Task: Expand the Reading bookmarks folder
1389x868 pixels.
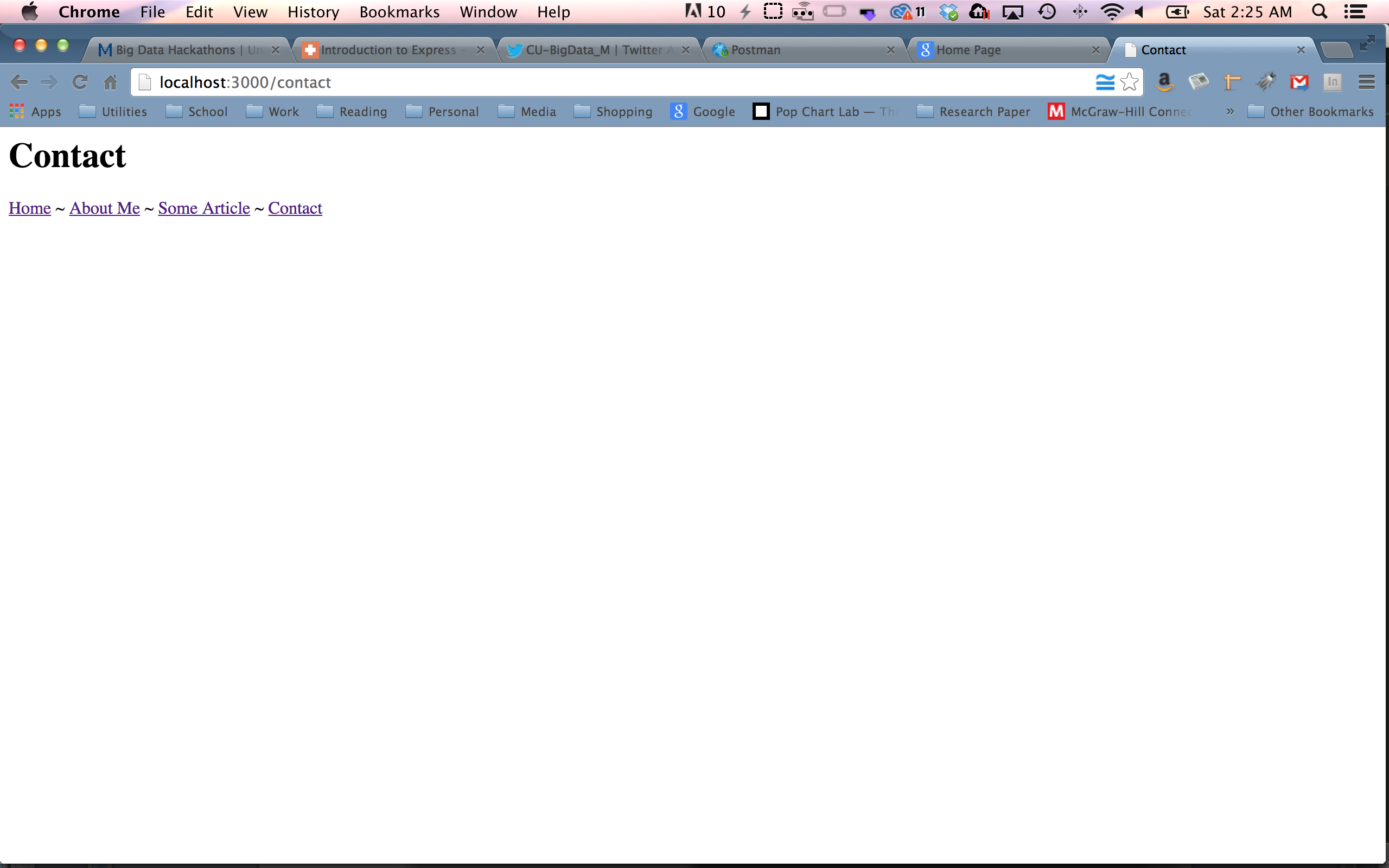Action: 352,111
